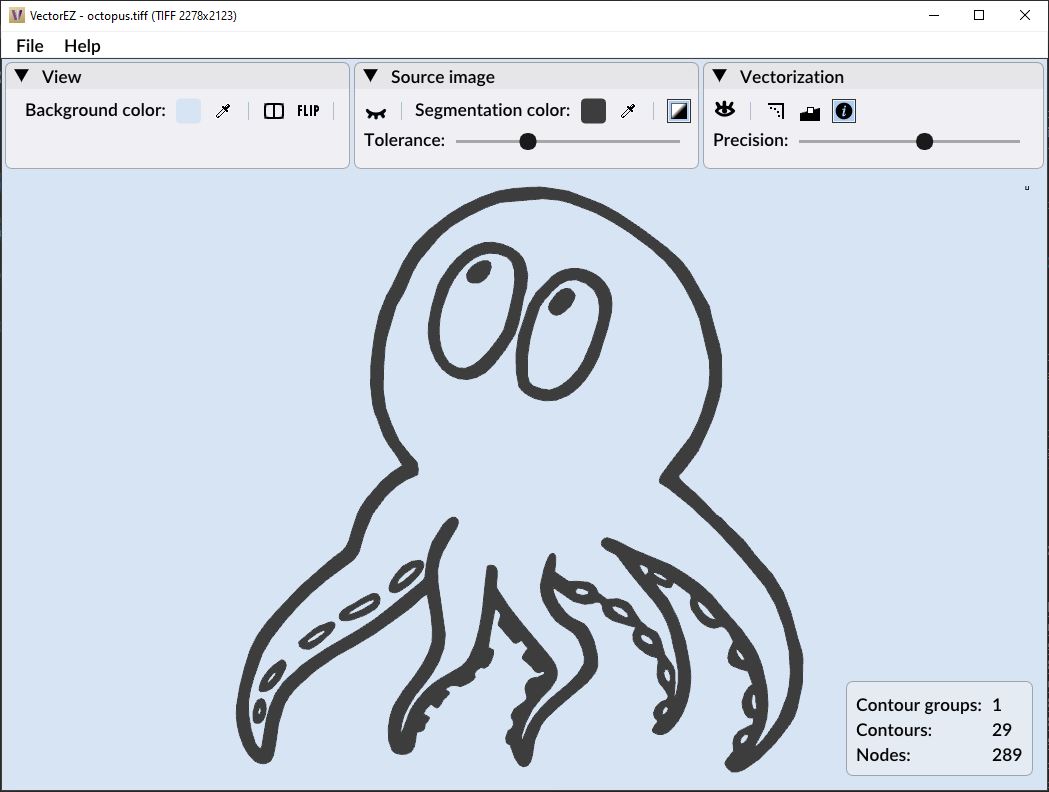
Task: Toggle the black-white threshold preview icon
Action: [678, 111]
